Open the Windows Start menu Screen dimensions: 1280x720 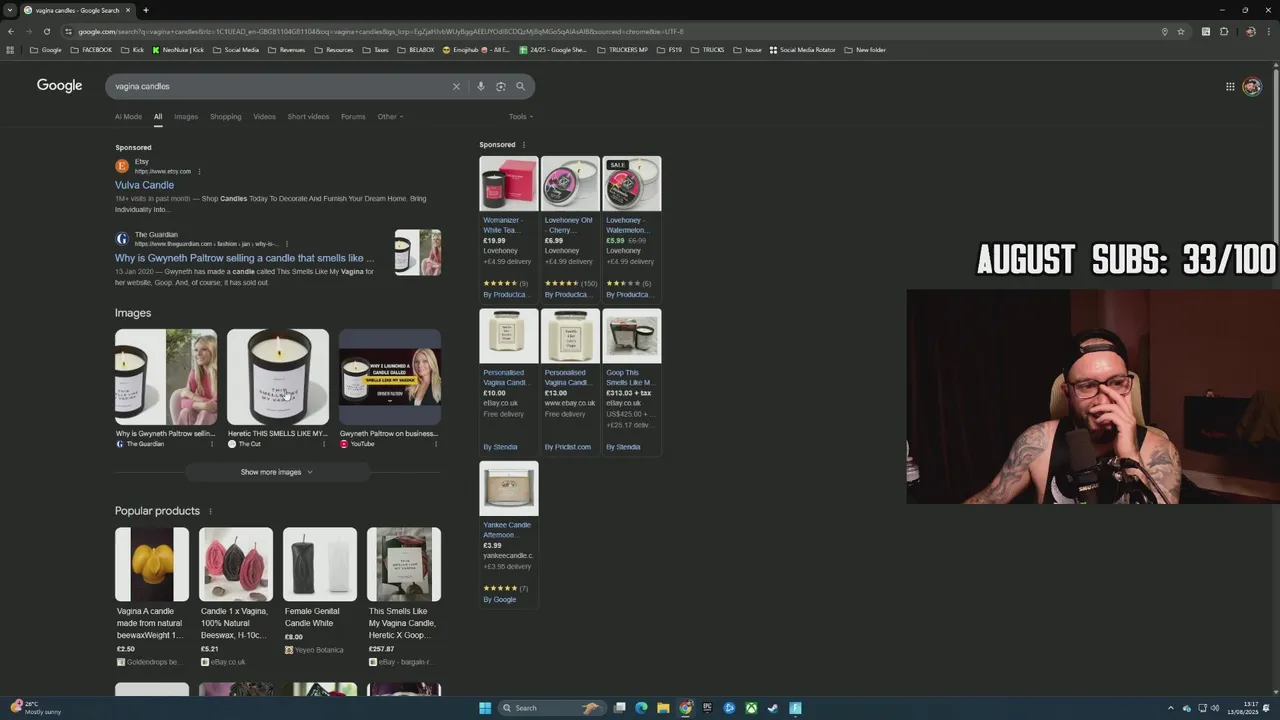pyautogui.click(x=485, y=708)
